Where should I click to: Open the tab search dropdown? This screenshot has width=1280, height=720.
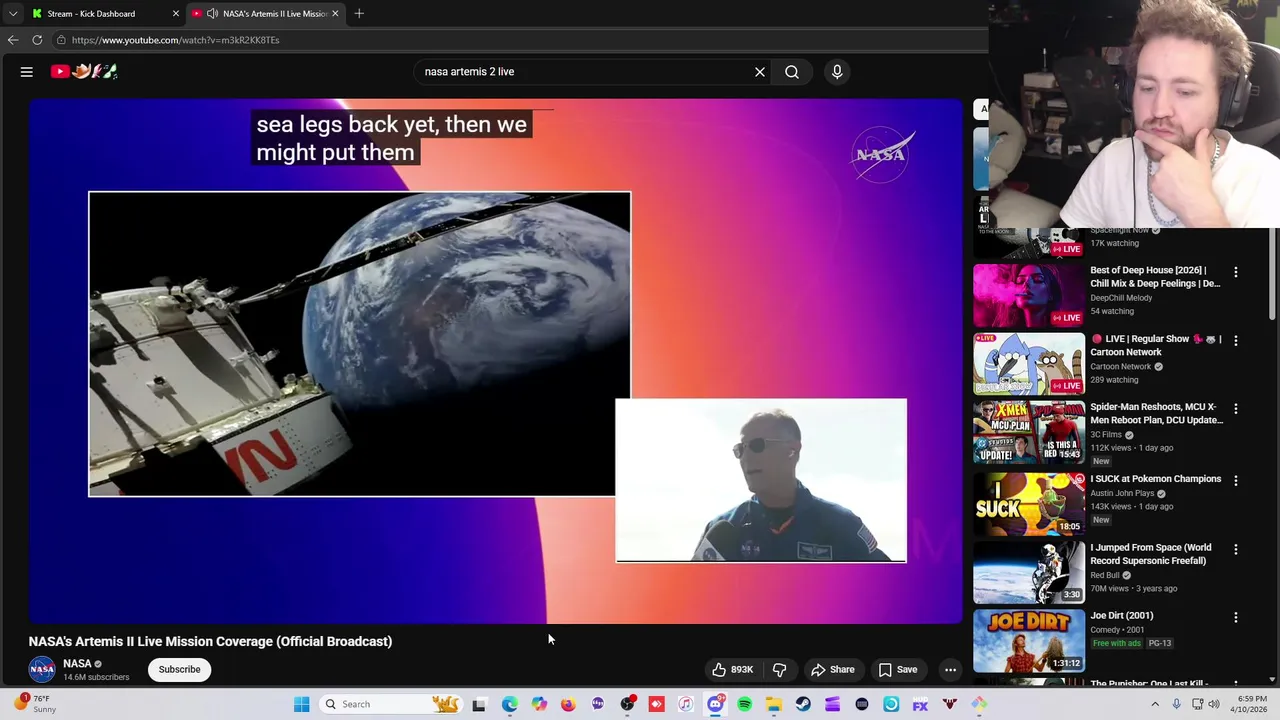click(x=13, y=14)
